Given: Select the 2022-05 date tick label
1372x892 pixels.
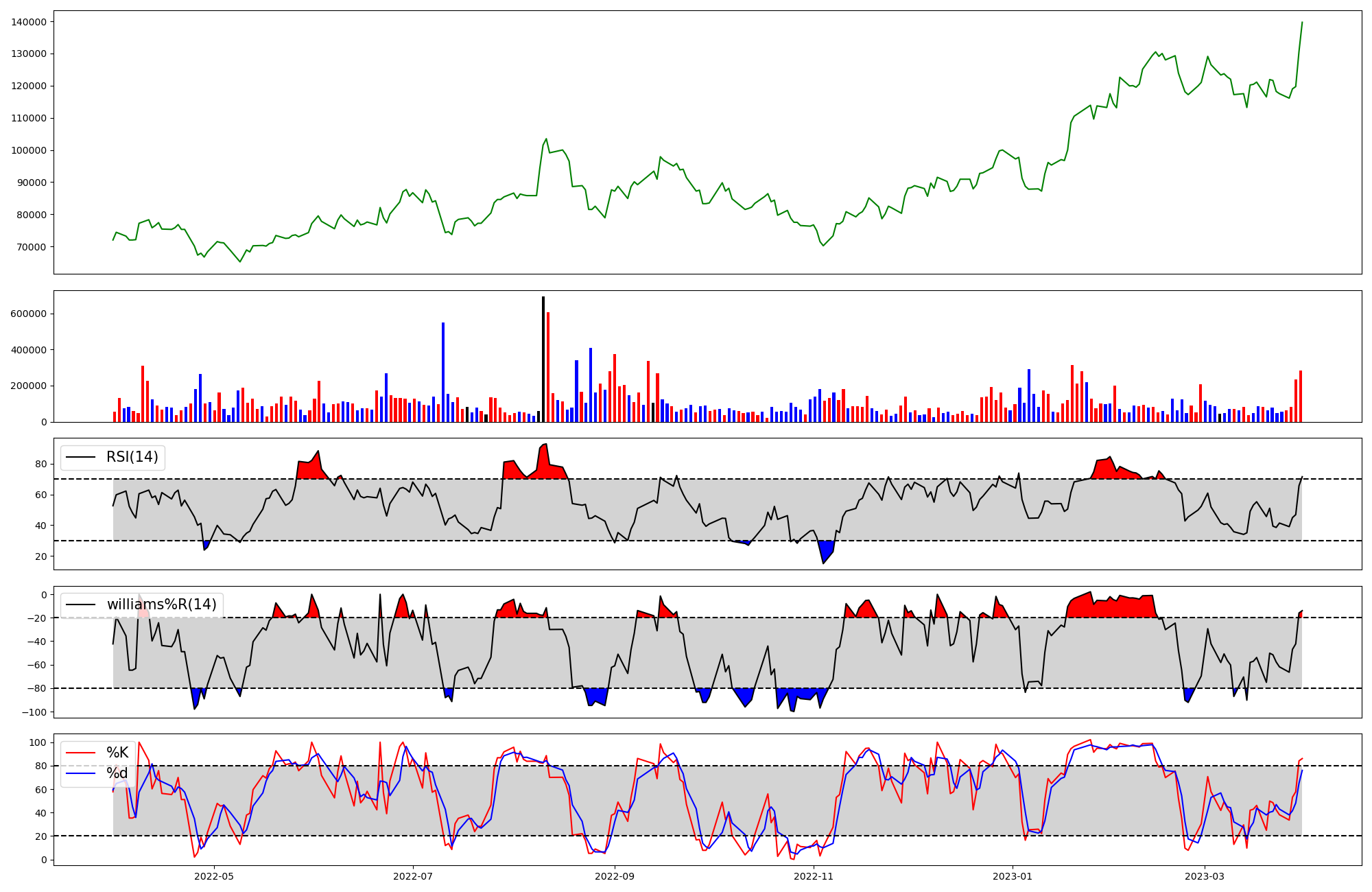Looking at the screenshot, I should pyautogui.click(x=214, y=876).
